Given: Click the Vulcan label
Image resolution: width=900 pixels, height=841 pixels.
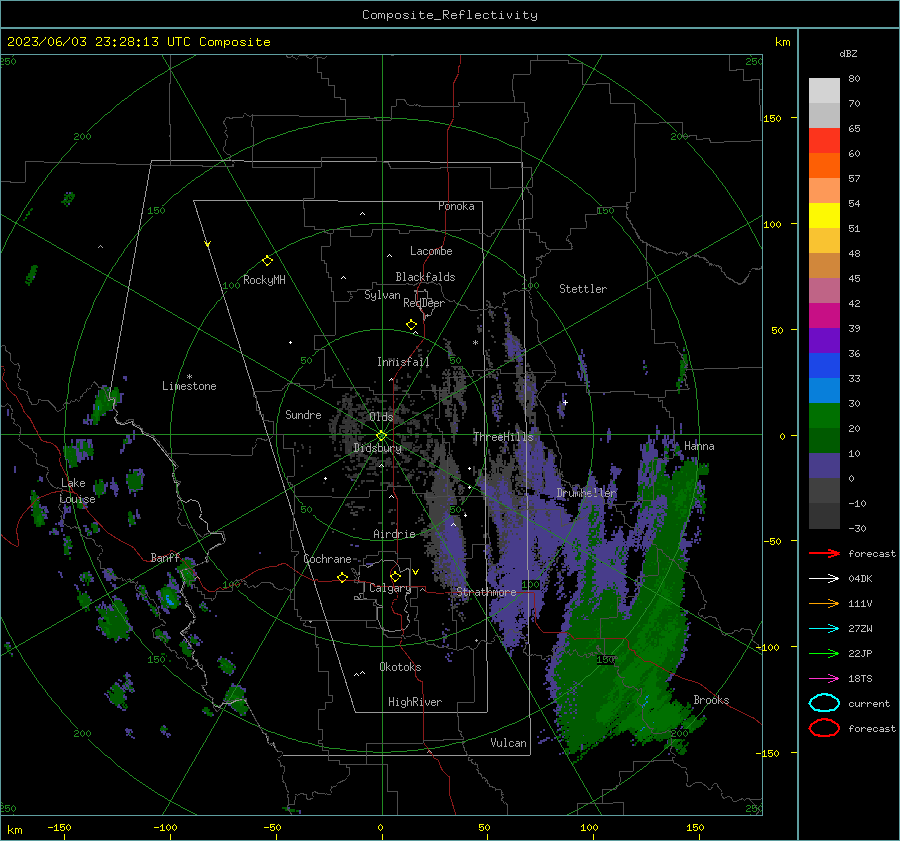Looking at the screenshot, I should coord(509,743).
